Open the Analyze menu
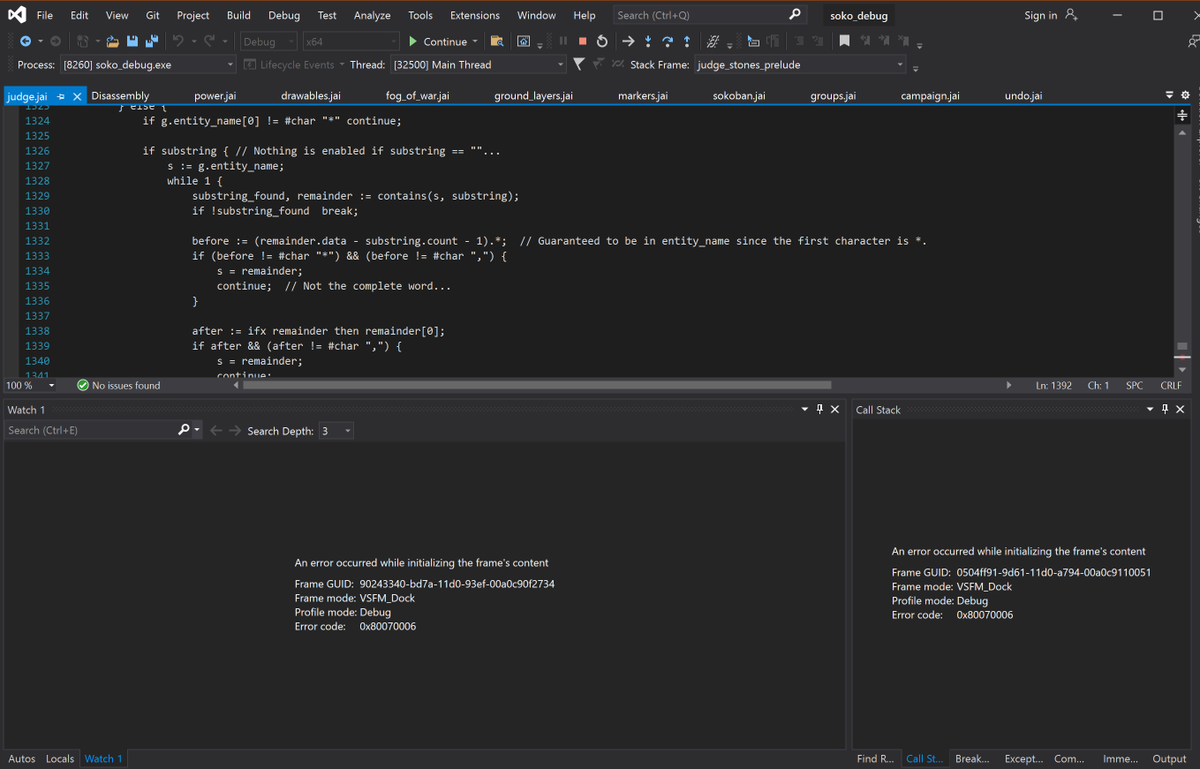1200x769 pixels. click(x=372, y=15)
